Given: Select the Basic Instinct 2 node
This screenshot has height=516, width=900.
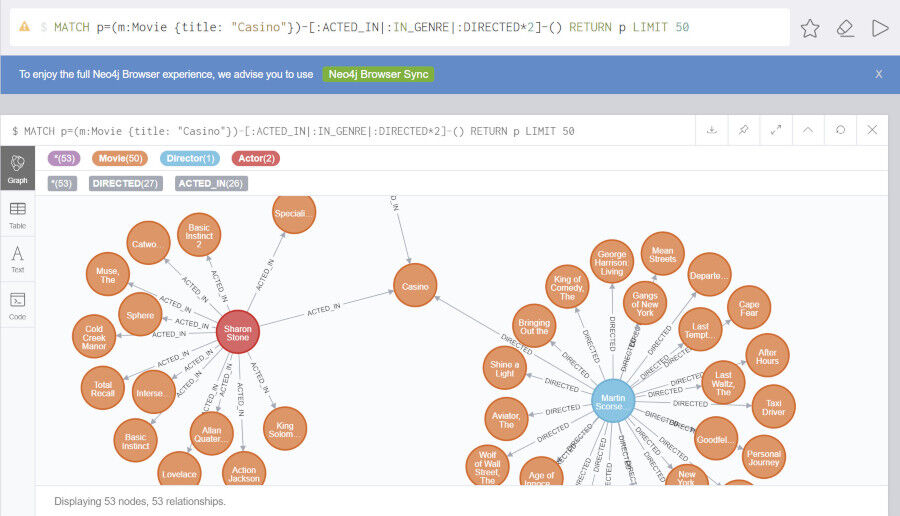Looking at the screenshot, I should click(199, 235).
